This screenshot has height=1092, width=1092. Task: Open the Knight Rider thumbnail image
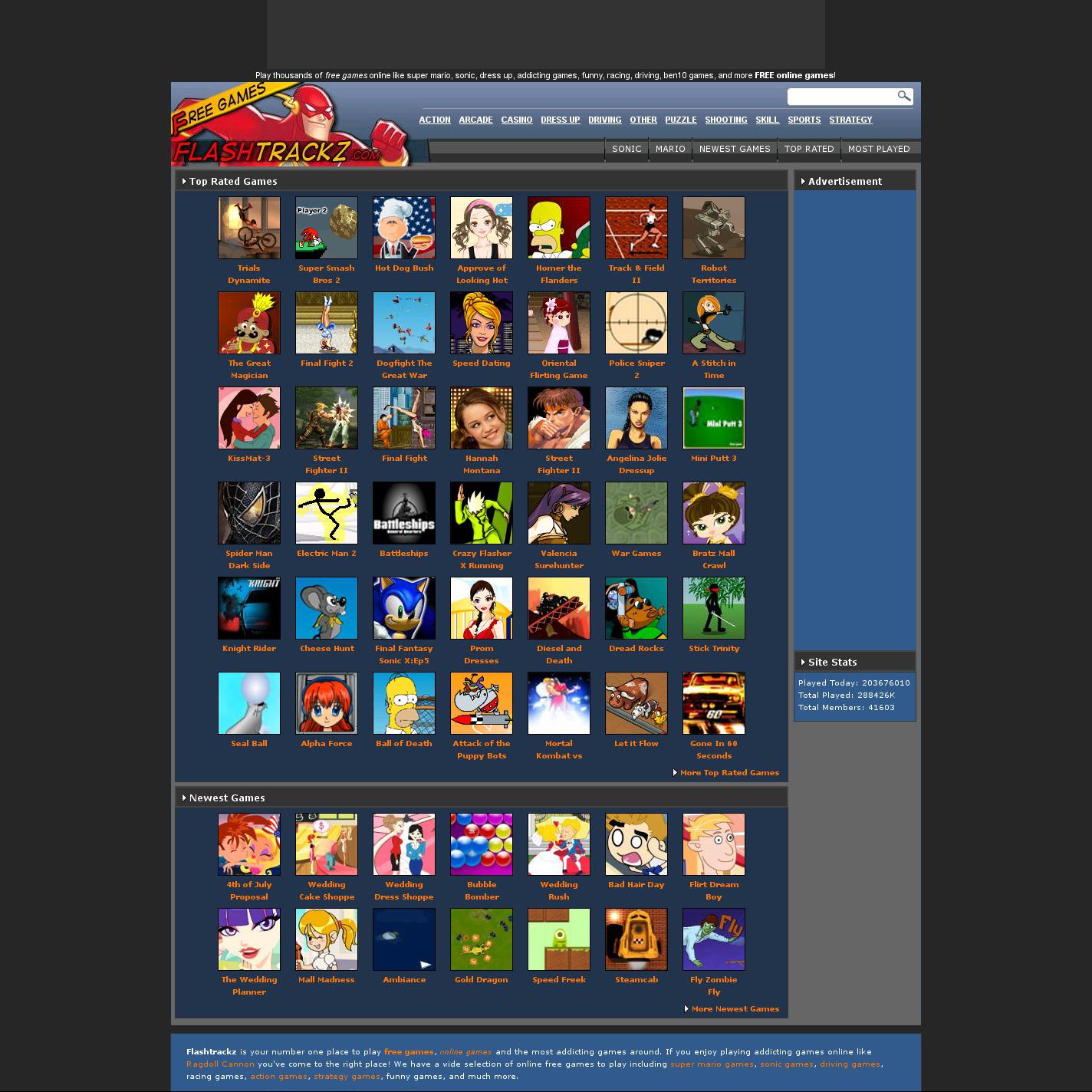point(249,608)
